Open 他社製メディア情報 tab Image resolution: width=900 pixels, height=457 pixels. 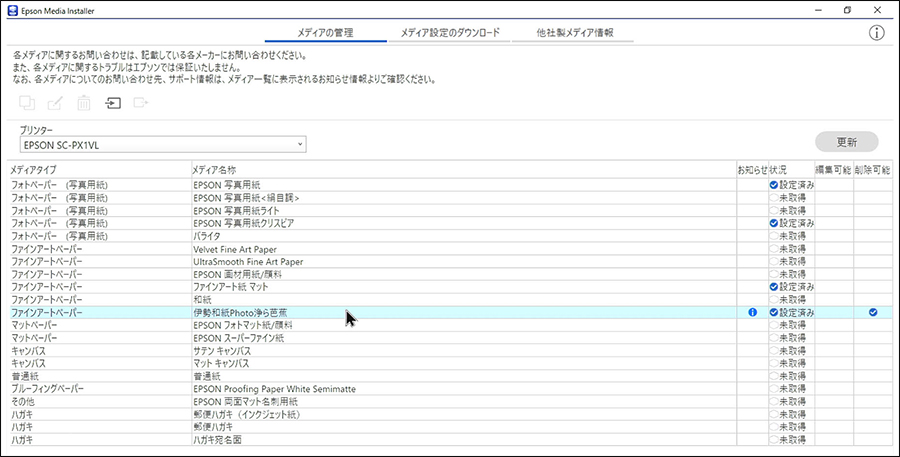[x=575, y=33]
